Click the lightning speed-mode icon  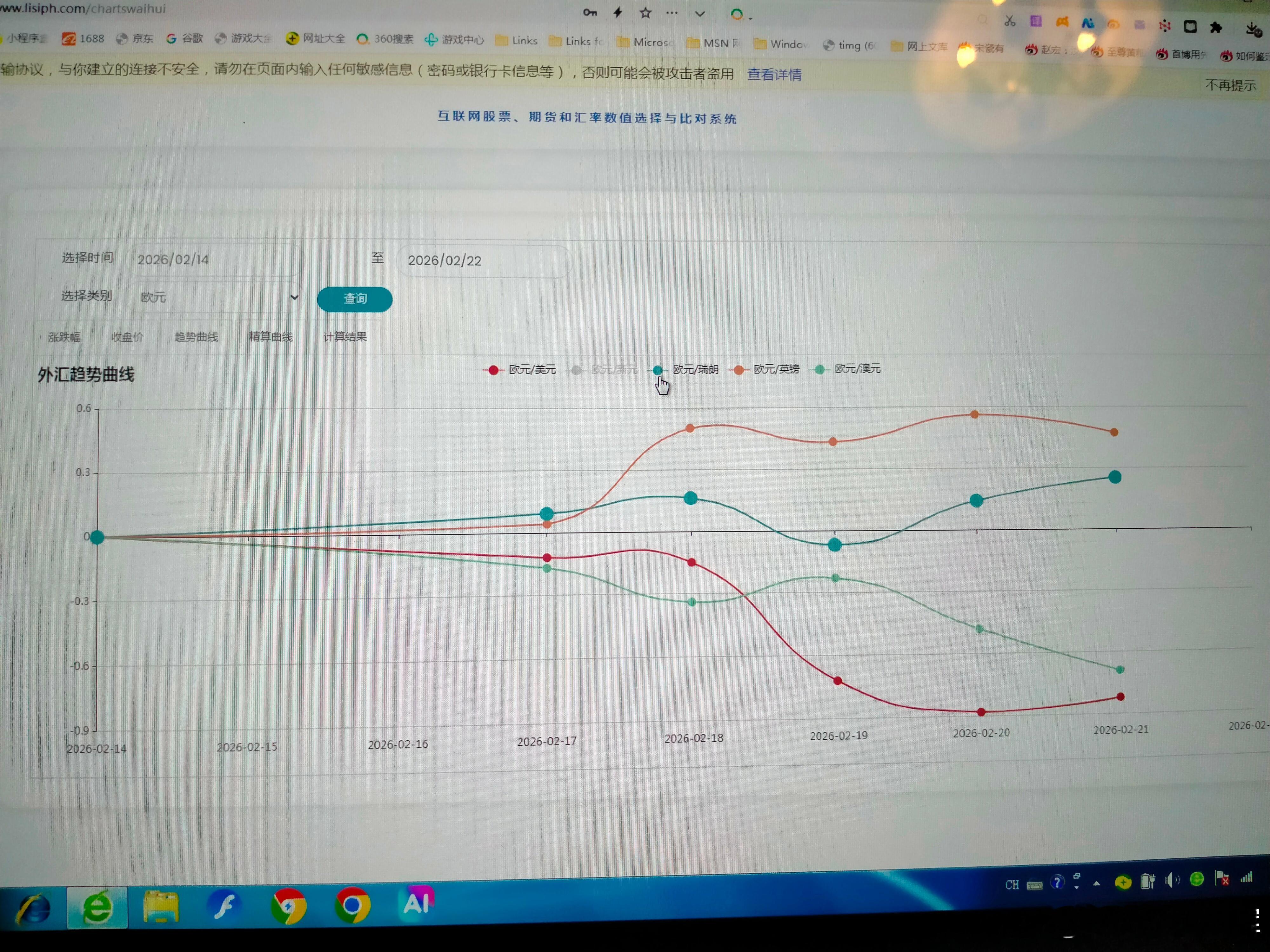click(618, 13)
